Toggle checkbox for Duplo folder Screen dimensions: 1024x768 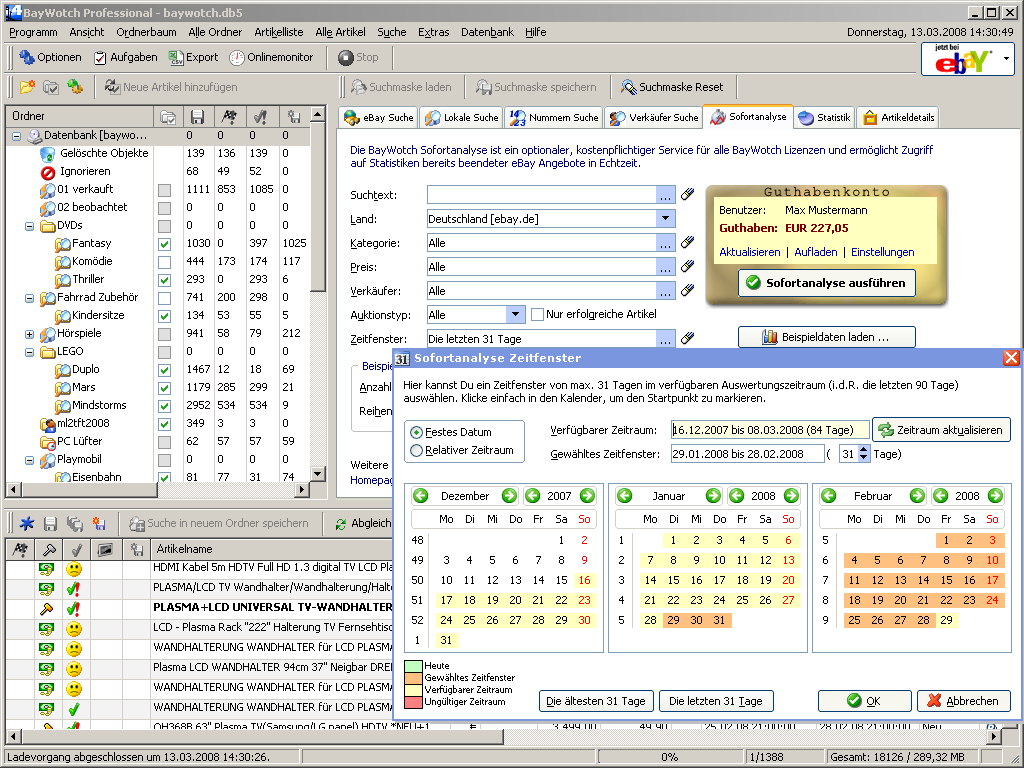point(165,370)
